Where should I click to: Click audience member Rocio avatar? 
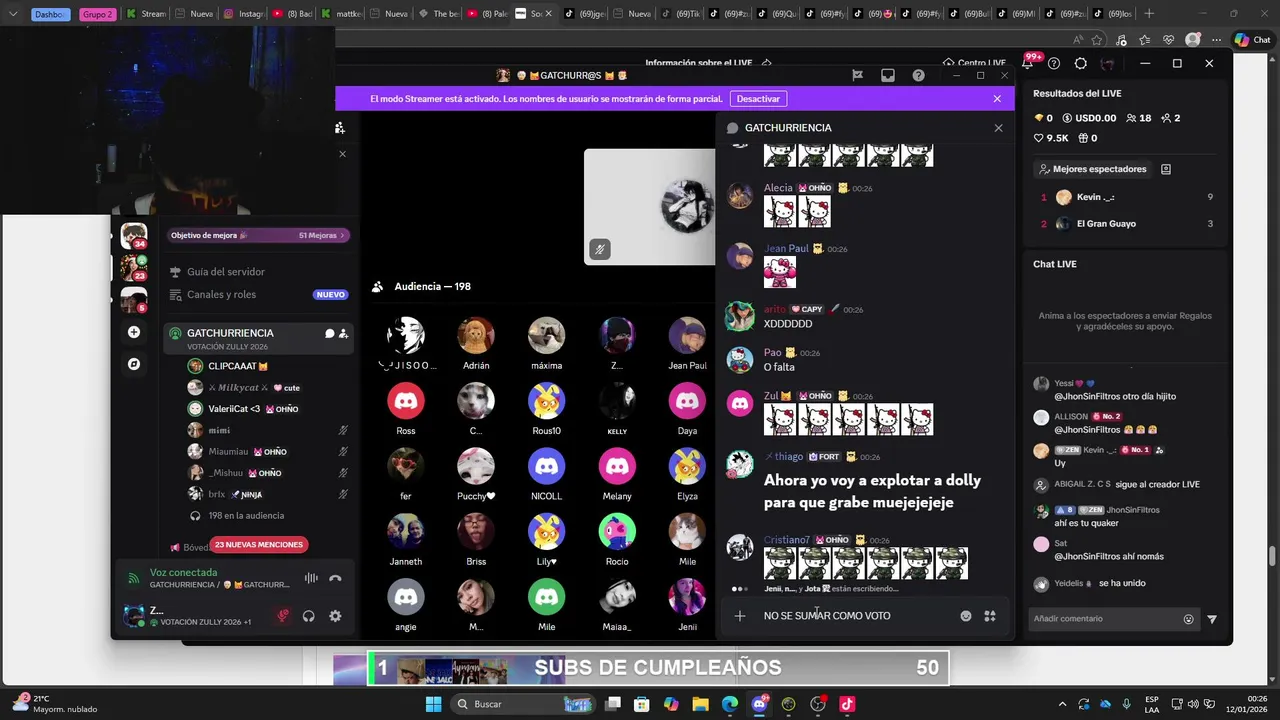617,532
